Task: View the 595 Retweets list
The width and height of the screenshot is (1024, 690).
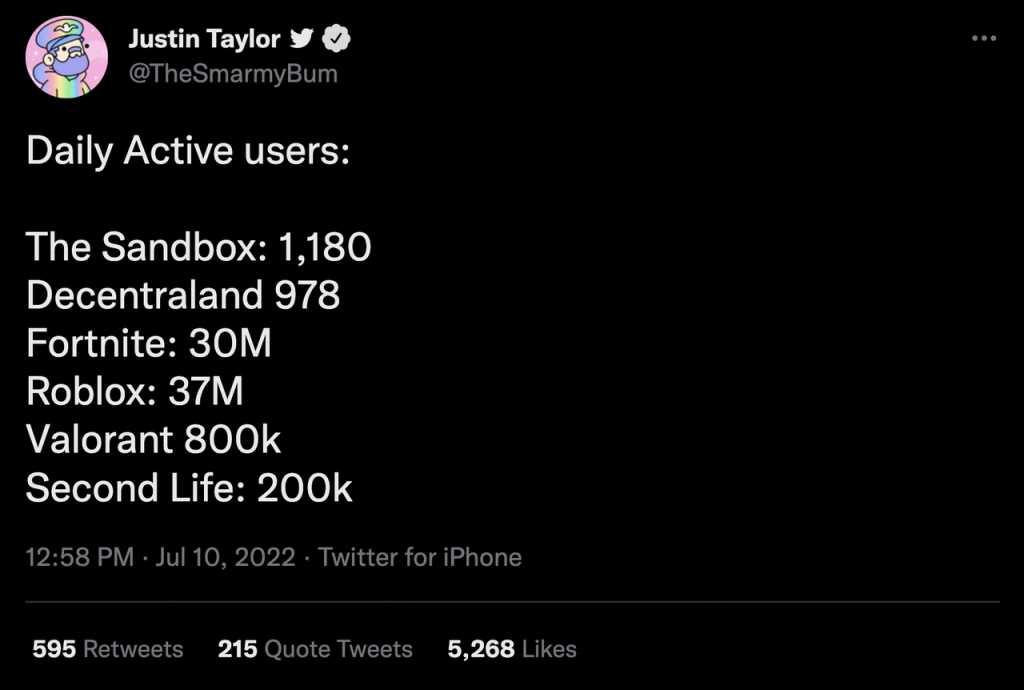Action: [107, 649]
